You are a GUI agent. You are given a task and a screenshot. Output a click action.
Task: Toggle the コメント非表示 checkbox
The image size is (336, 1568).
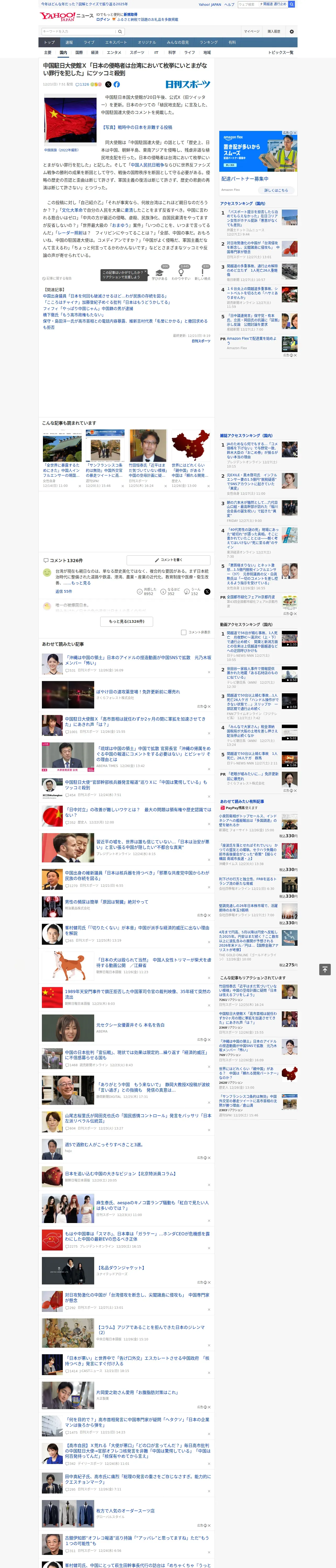pyautogui.click(x=183, y=632)
